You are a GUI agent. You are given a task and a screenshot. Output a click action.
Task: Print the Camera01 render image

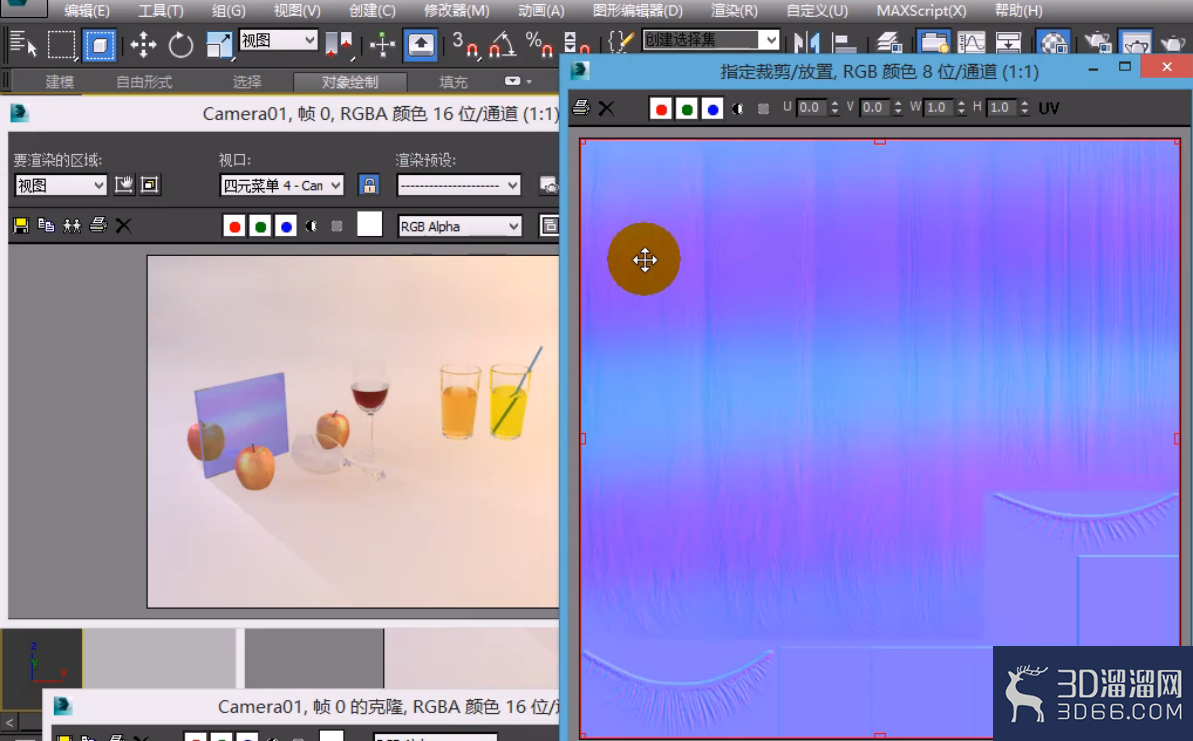point(98,225)
